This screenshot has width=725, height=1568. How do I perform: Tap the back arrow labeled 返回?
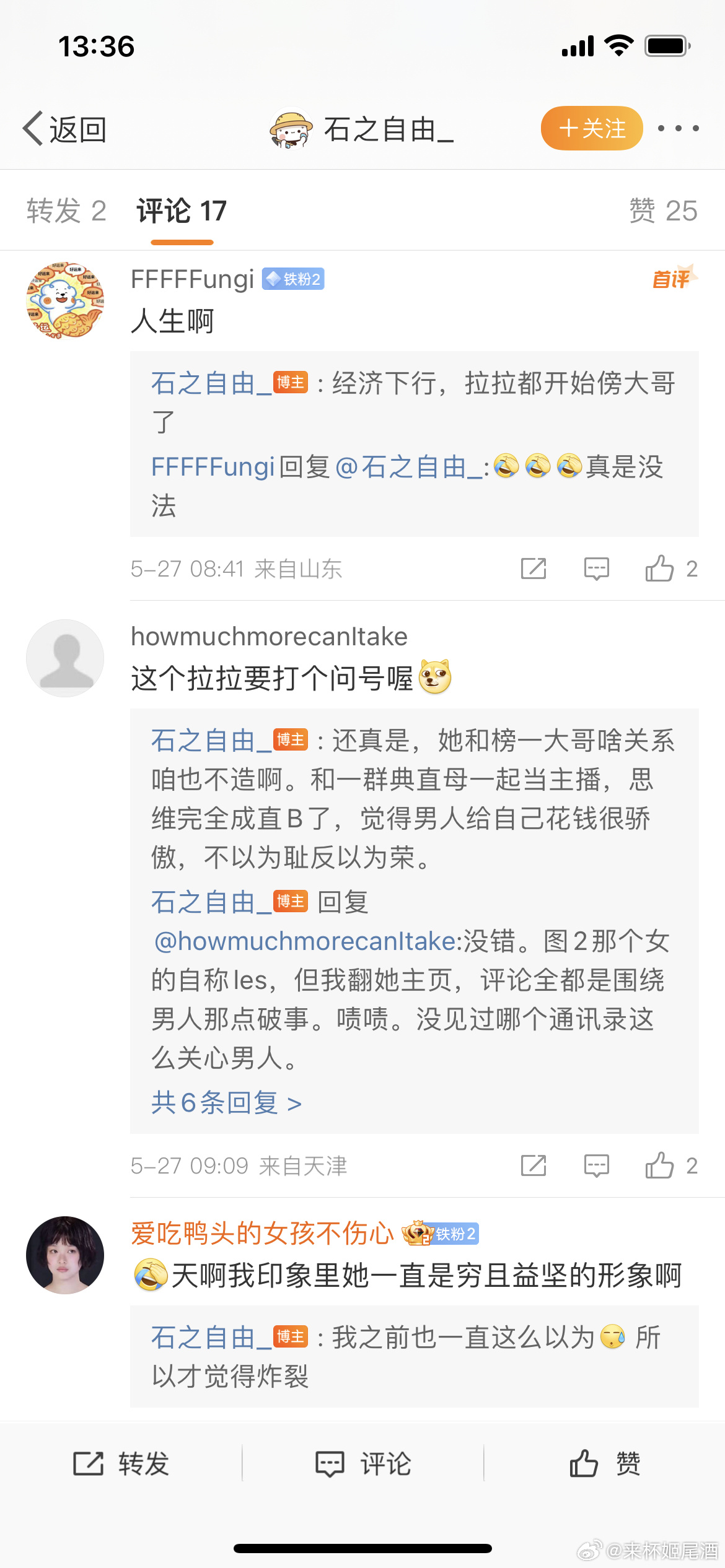pyautogui.click(x=64, y=129)
